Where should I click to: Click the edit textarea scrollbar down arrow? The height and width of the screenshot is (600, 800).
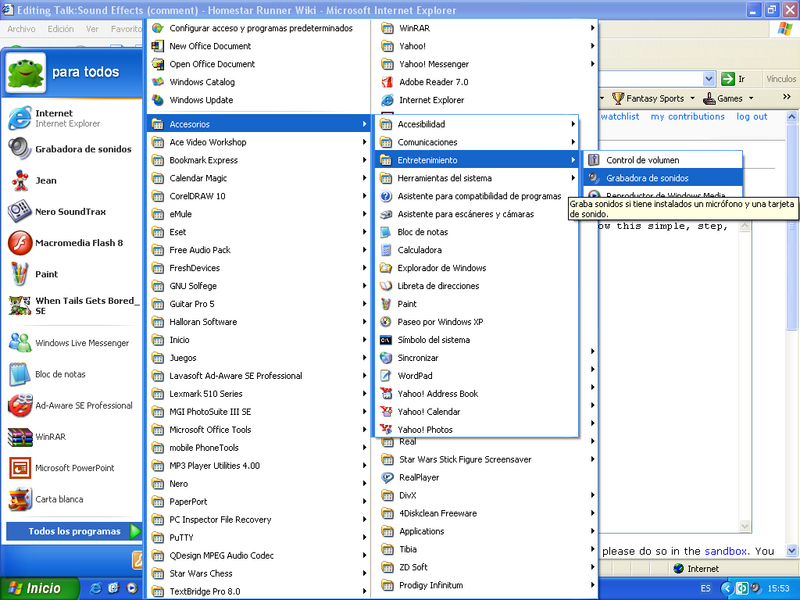744,526
